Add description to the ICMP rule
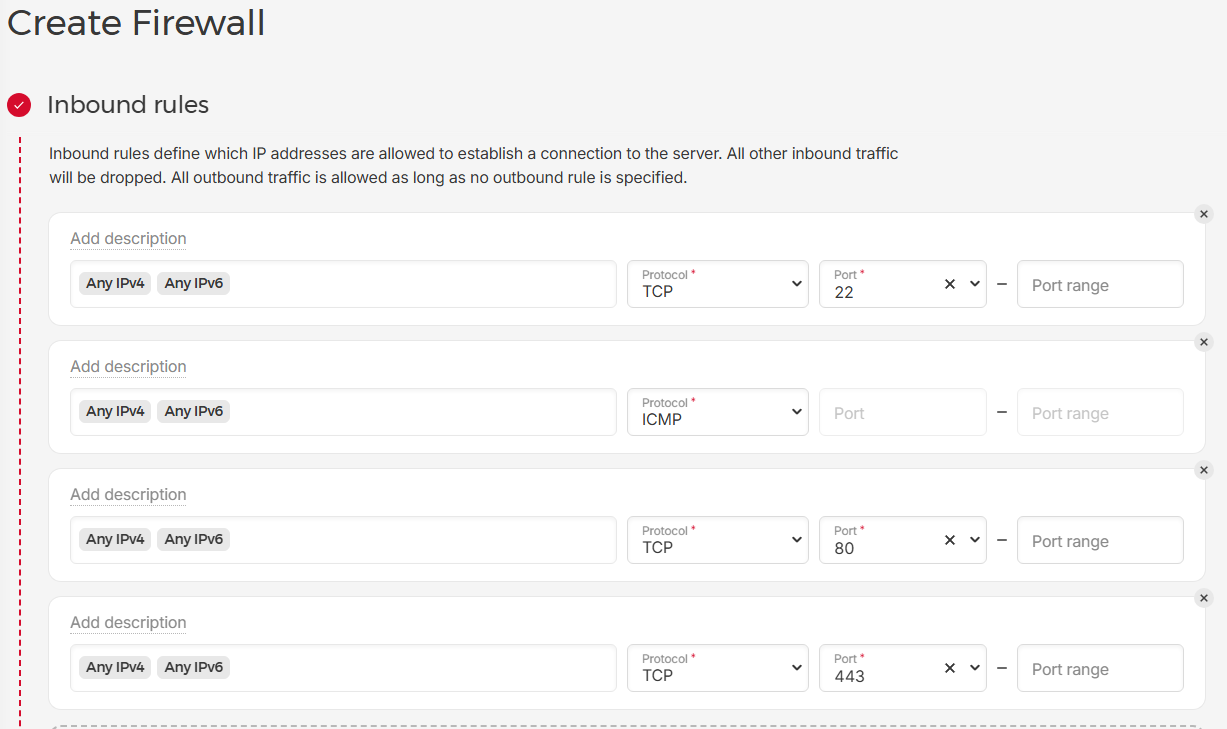 tap(128, 367)
